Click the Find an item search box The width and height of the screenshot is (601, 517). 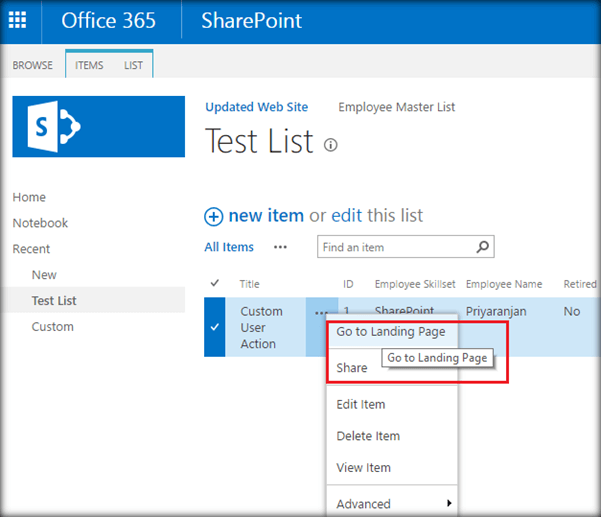pos(394,247)
